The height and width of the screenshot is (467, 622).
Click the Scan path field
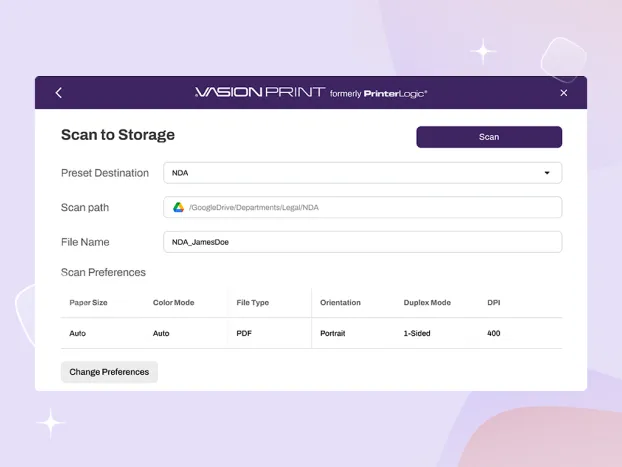click(362, 207)
